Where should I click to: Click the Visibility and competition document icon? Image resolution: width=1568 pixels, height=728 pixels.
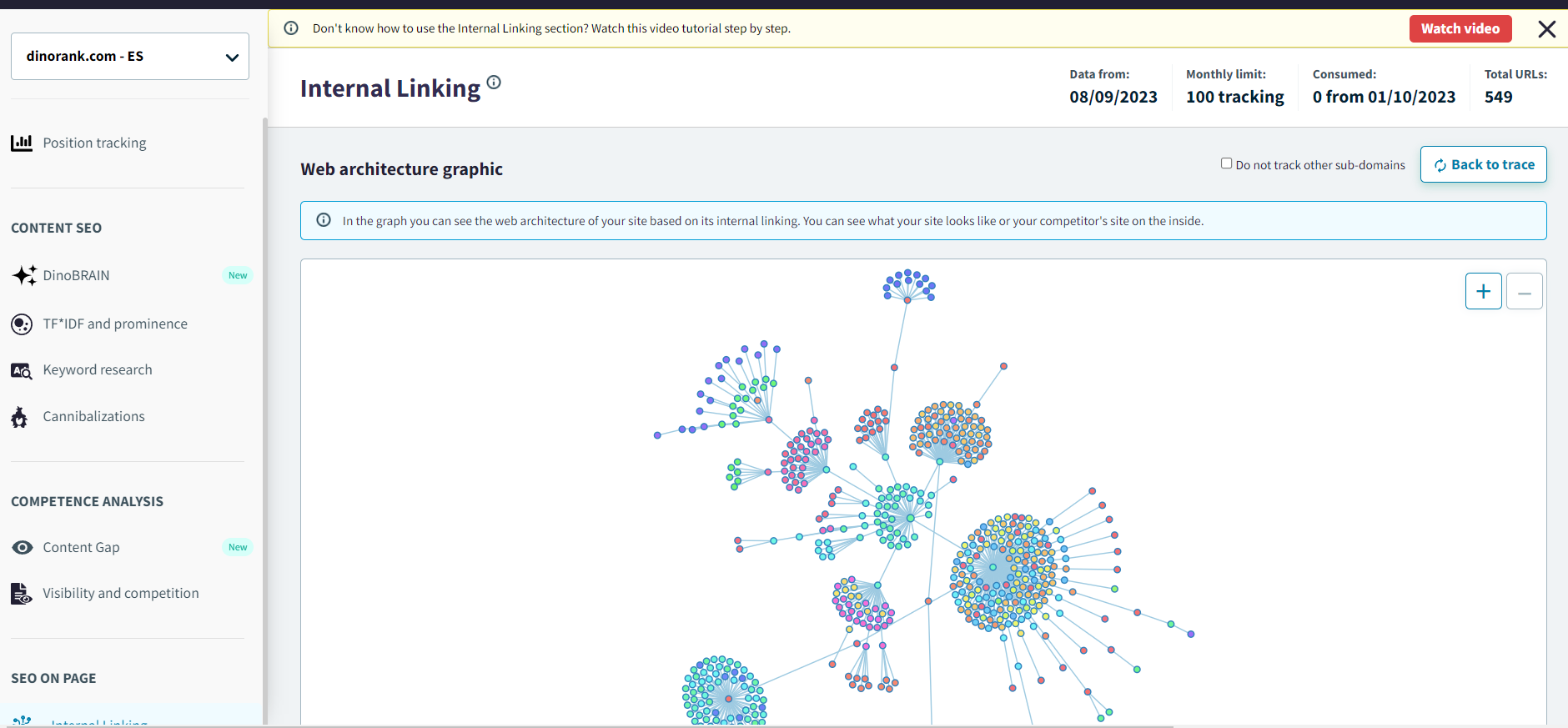click(x=22, y=594)
